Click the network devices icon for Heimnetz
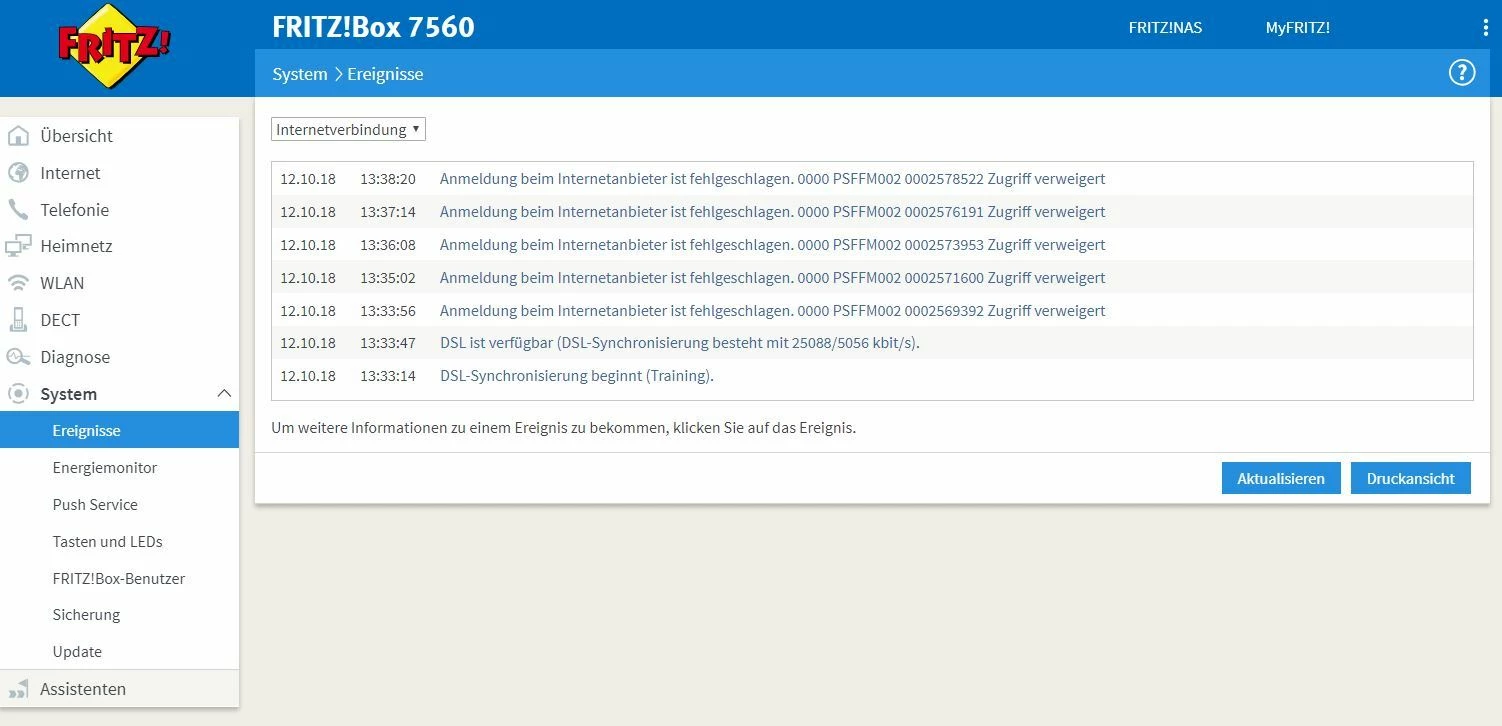This screenshot has width=1502, height=726. tap(18, 246)
